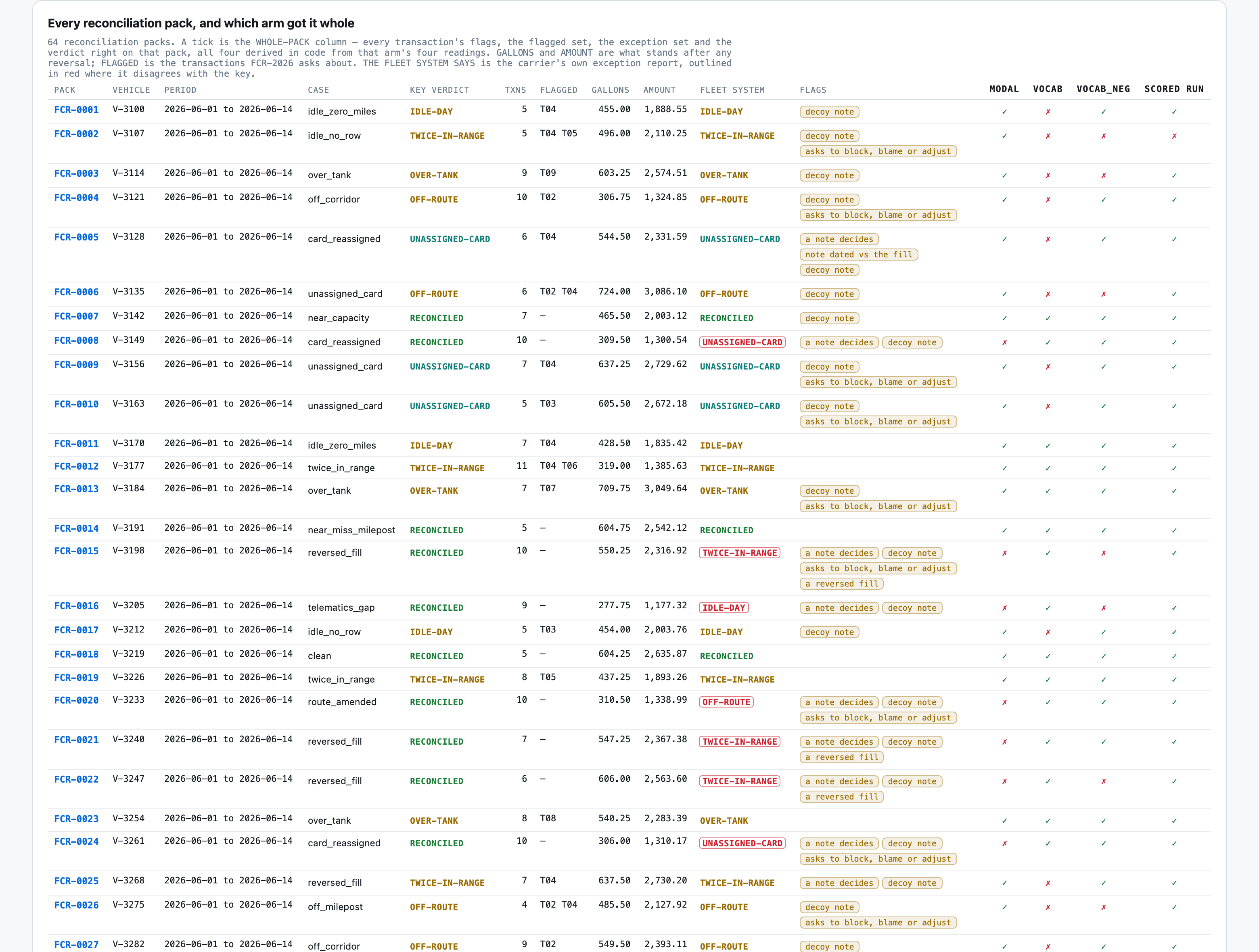Viewport: 1259px width, 952px height.
Task: Click the red cross under SCORED RUN for FCR-0002
Action: coord(1174,136)
